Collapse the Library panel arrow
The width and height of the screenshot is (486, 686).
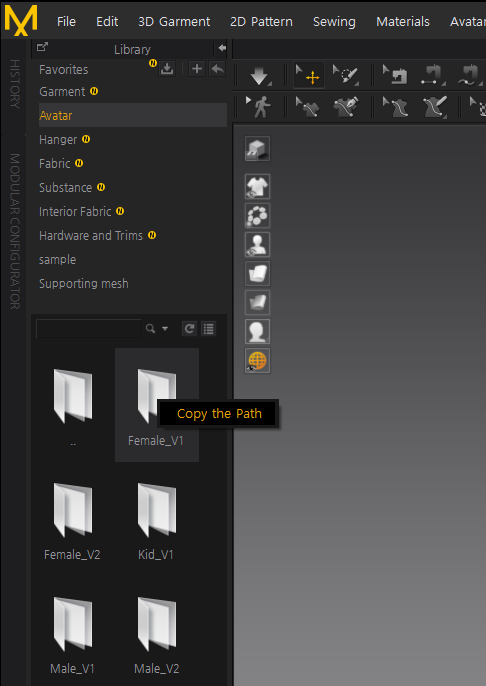(x=222, y=48)
